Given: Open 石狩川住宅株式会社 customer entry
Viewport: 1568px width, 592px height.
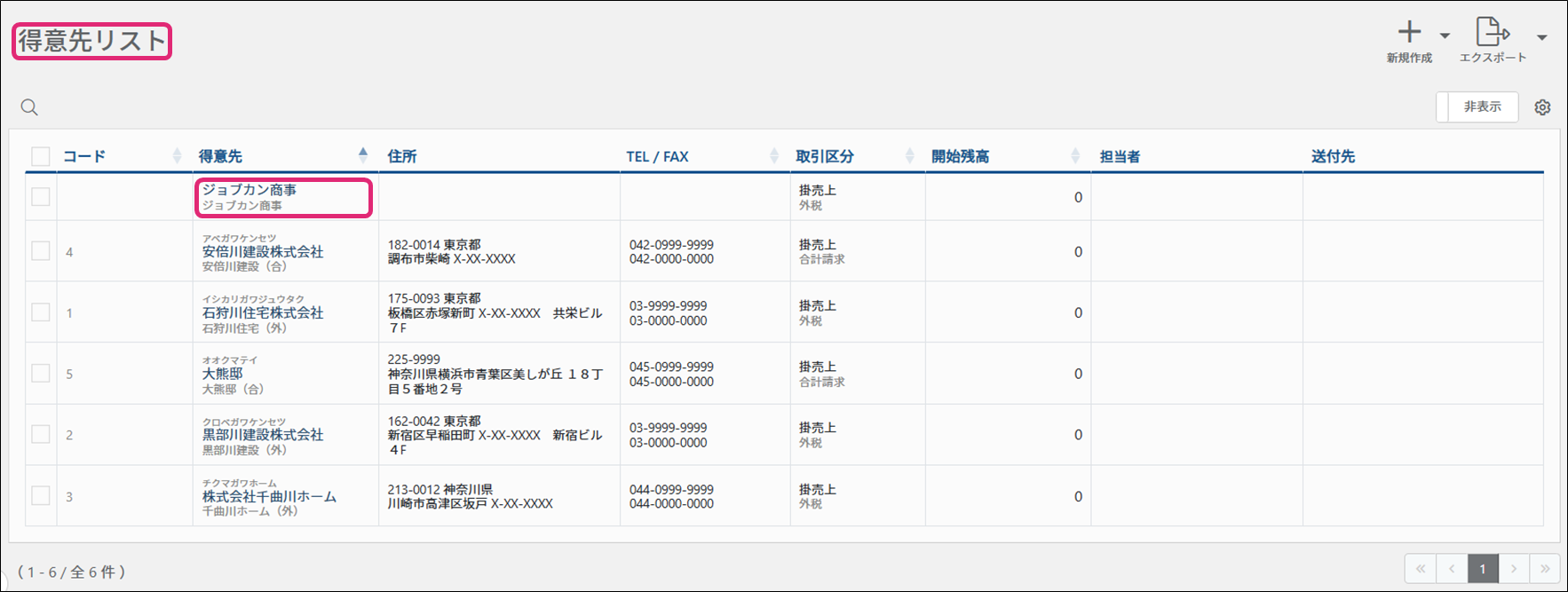Looking at the screenshot, I should (262, 312).
